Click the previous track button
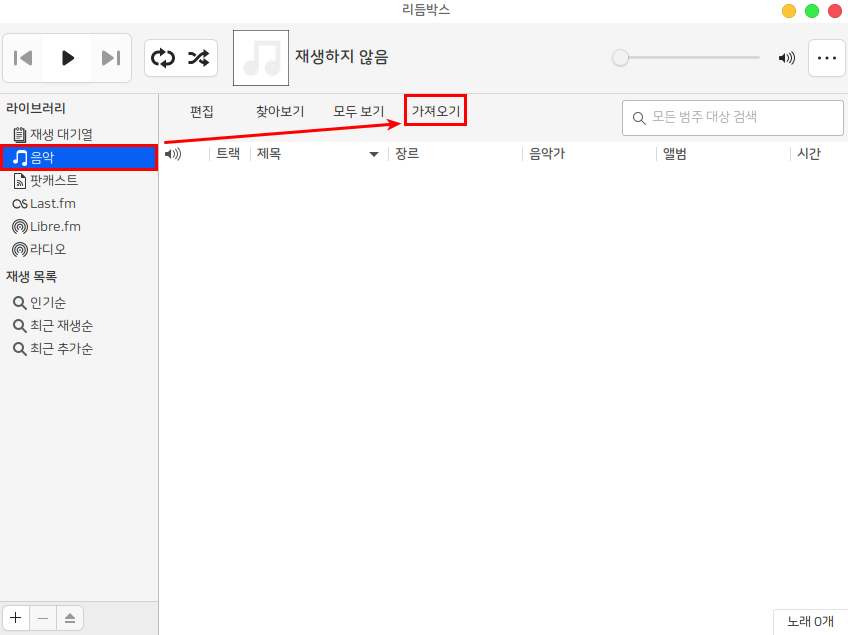The width and height of the screenshot is (848, 635). pyautogui.click(x=24, y=58)
